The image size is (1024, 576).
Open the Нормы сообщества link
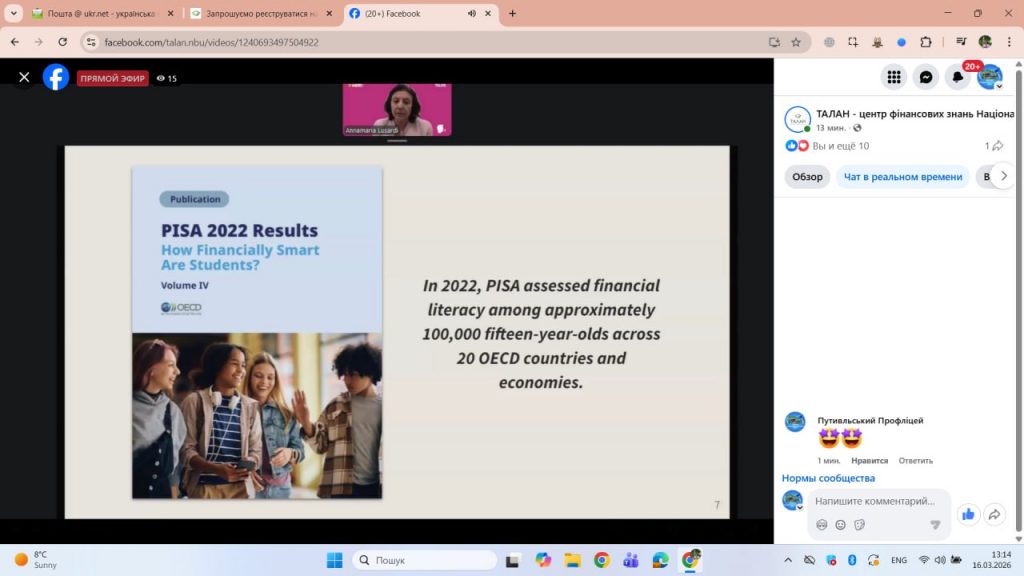[x=828, y=478]
